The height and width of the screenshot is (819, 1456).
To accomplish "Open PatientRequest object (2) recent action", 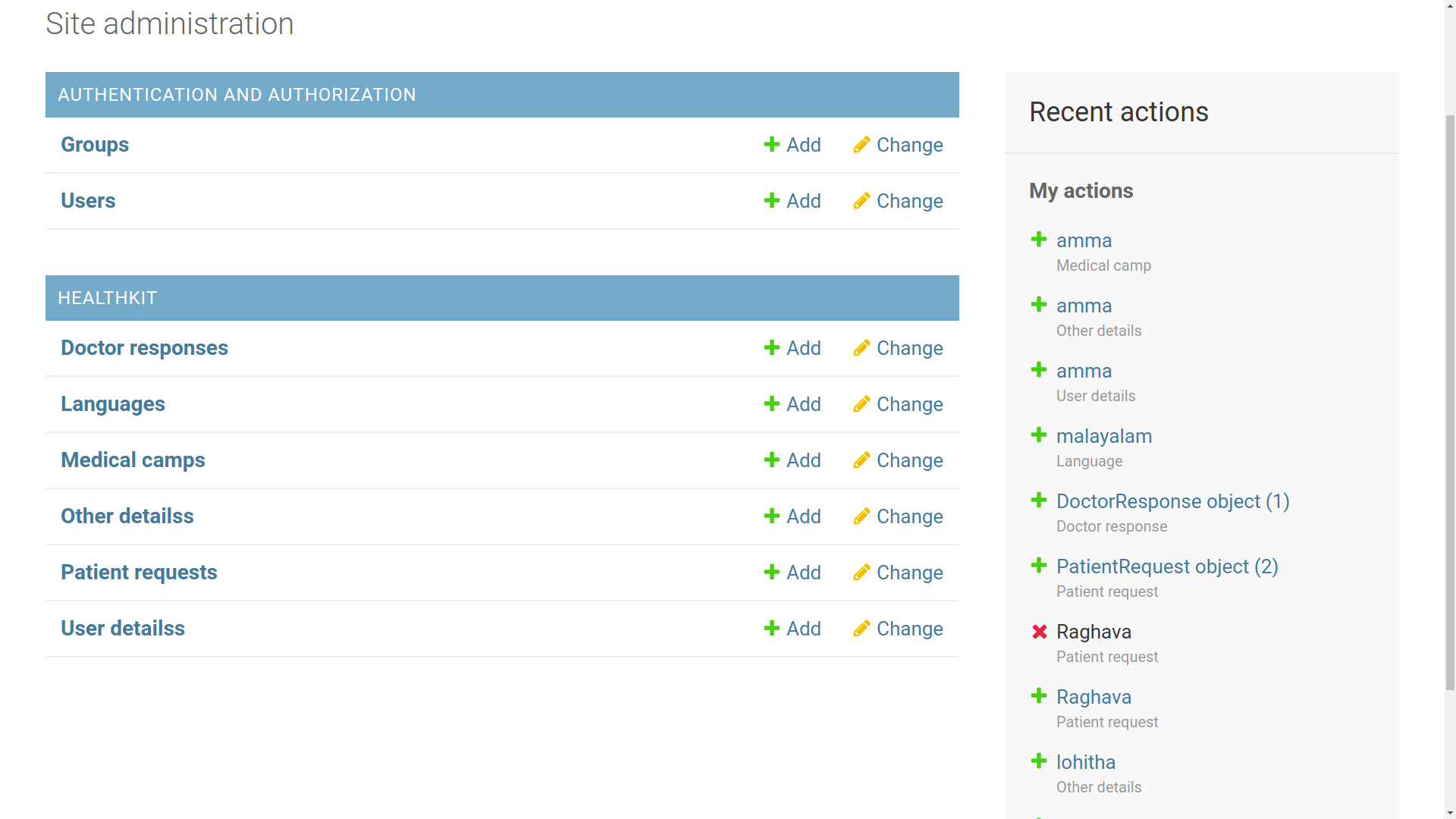I will tap(1166, 566).
